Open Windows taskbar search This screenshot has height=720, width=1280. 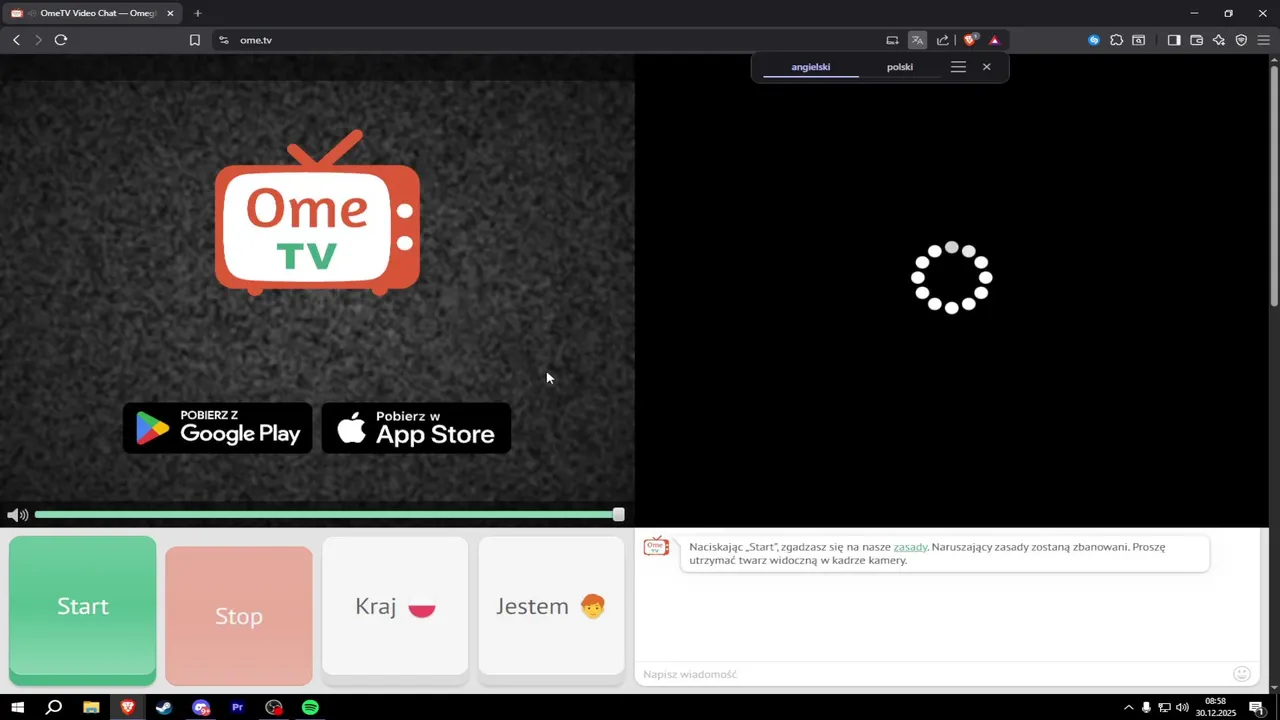click(54, 707)
